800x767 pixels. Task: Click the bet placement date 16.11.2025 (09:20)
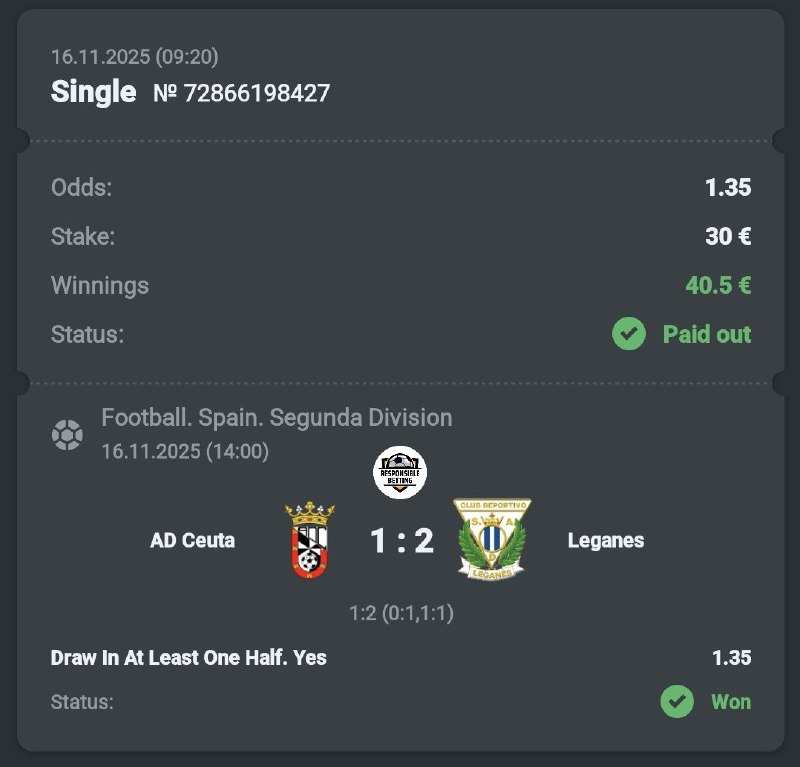[x=135, y=58]
